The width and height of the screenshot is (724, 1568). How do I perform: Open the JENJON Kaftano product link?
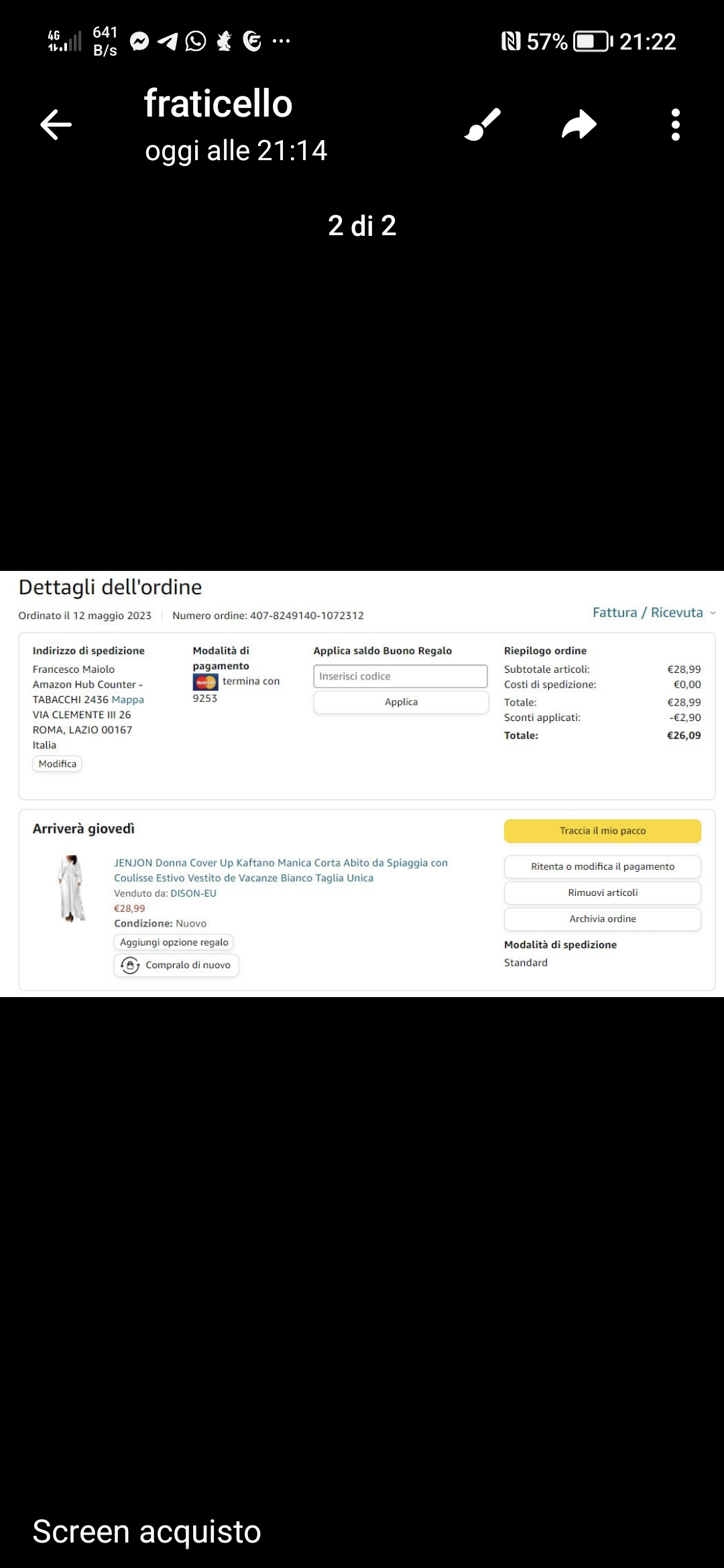[x=281, y=870]
